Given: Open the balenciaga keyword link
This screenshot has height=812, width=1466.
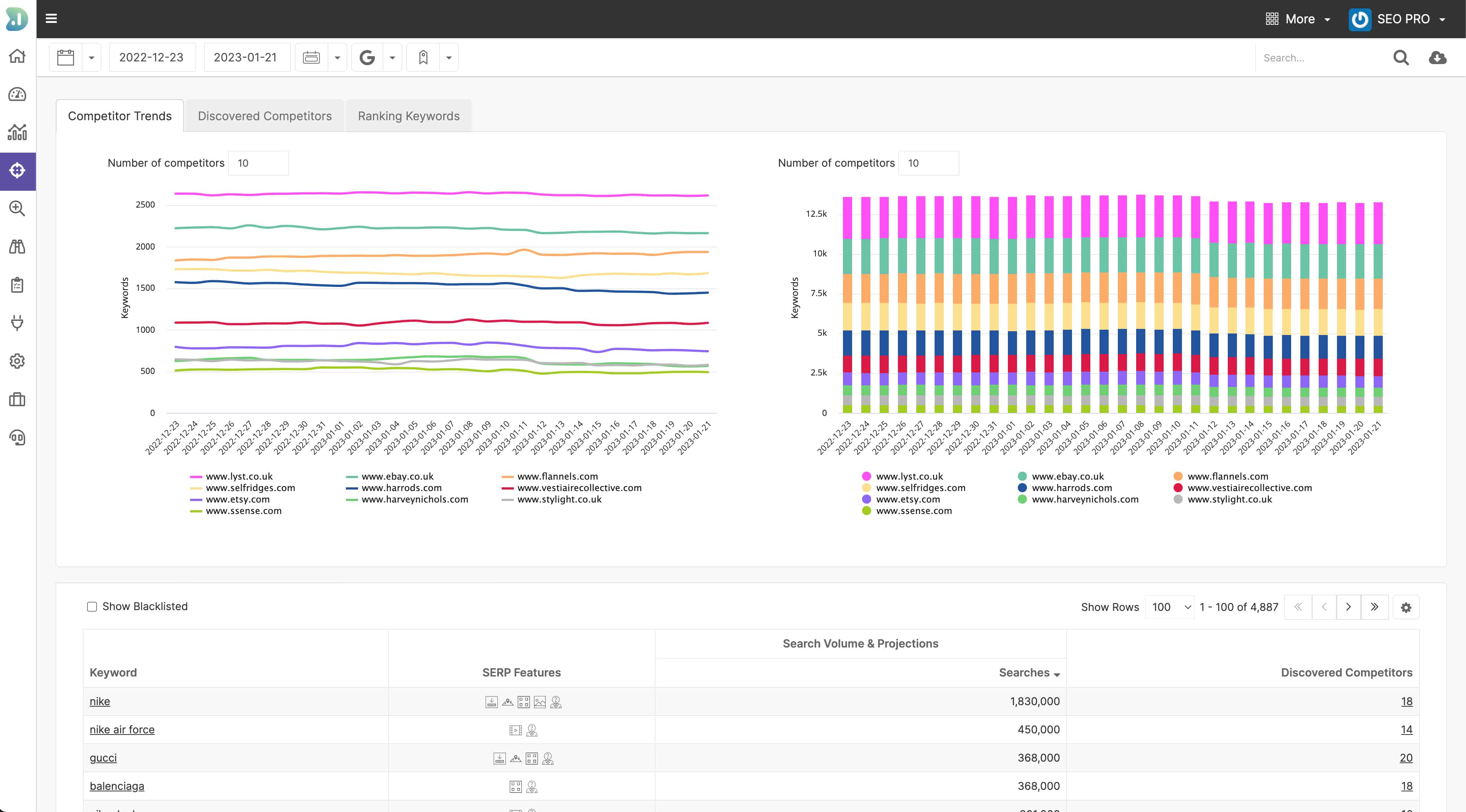Looking at the screenshot, I should coord(117,786).
